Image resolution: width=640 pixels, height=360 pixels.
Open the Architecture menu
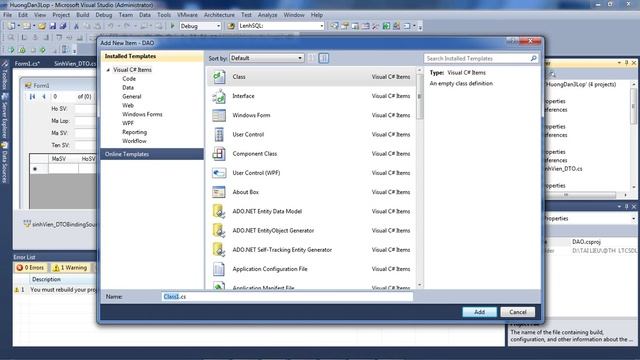click(x=219, y=15)
